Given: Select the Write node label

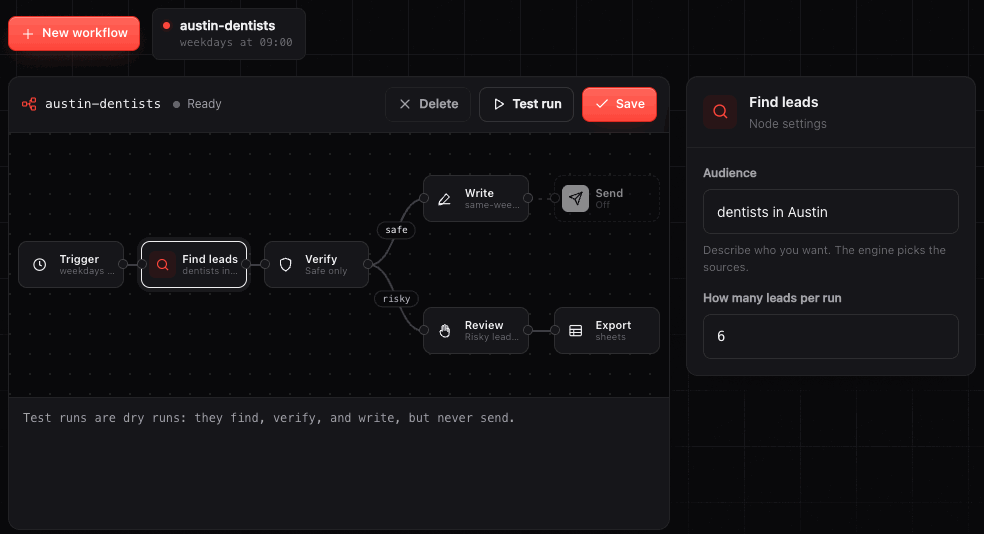Looking at the screenshot, I should (479, 193).
